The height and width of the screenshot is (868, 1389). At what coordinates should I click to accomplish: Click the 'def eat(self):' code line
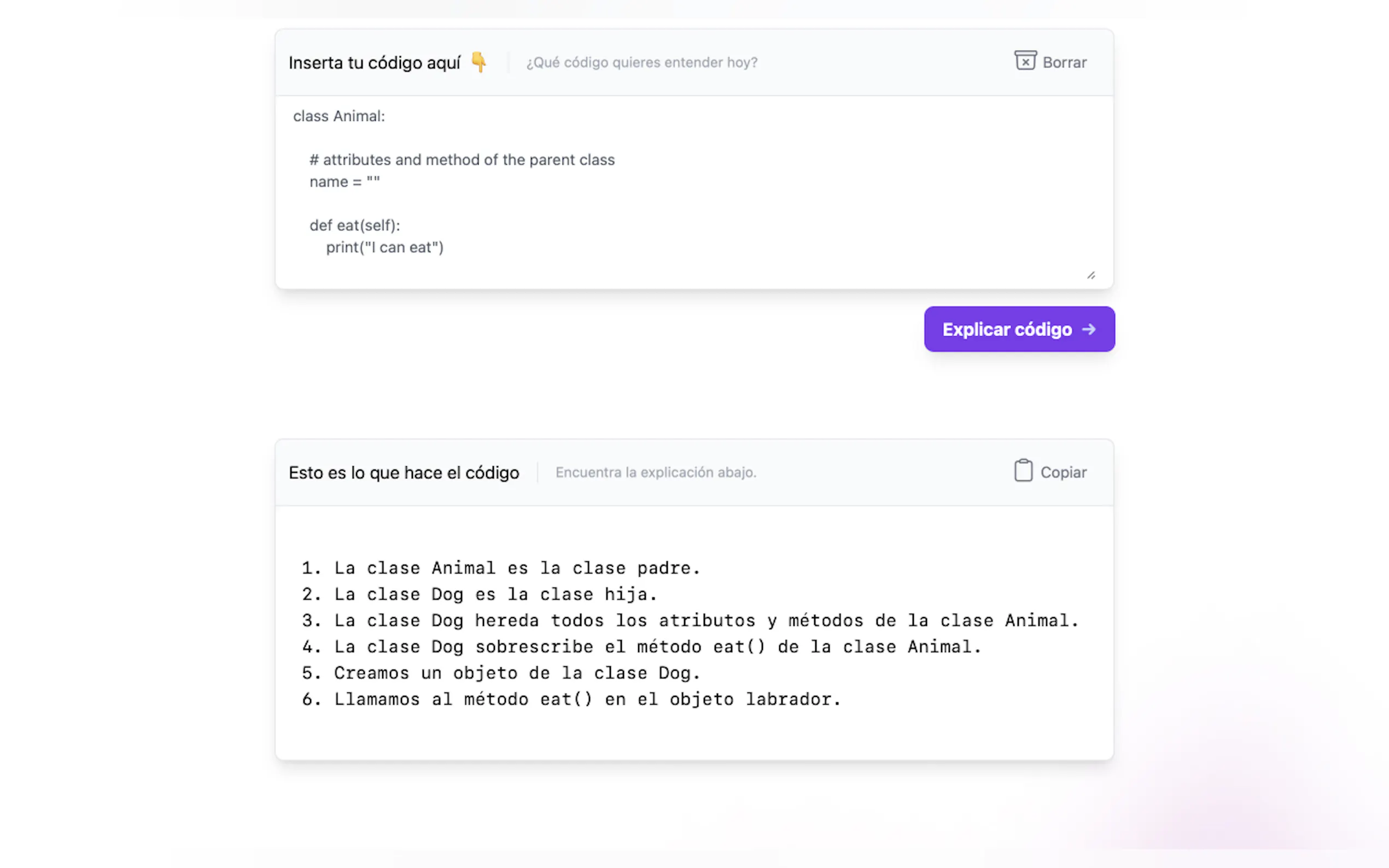354,226
